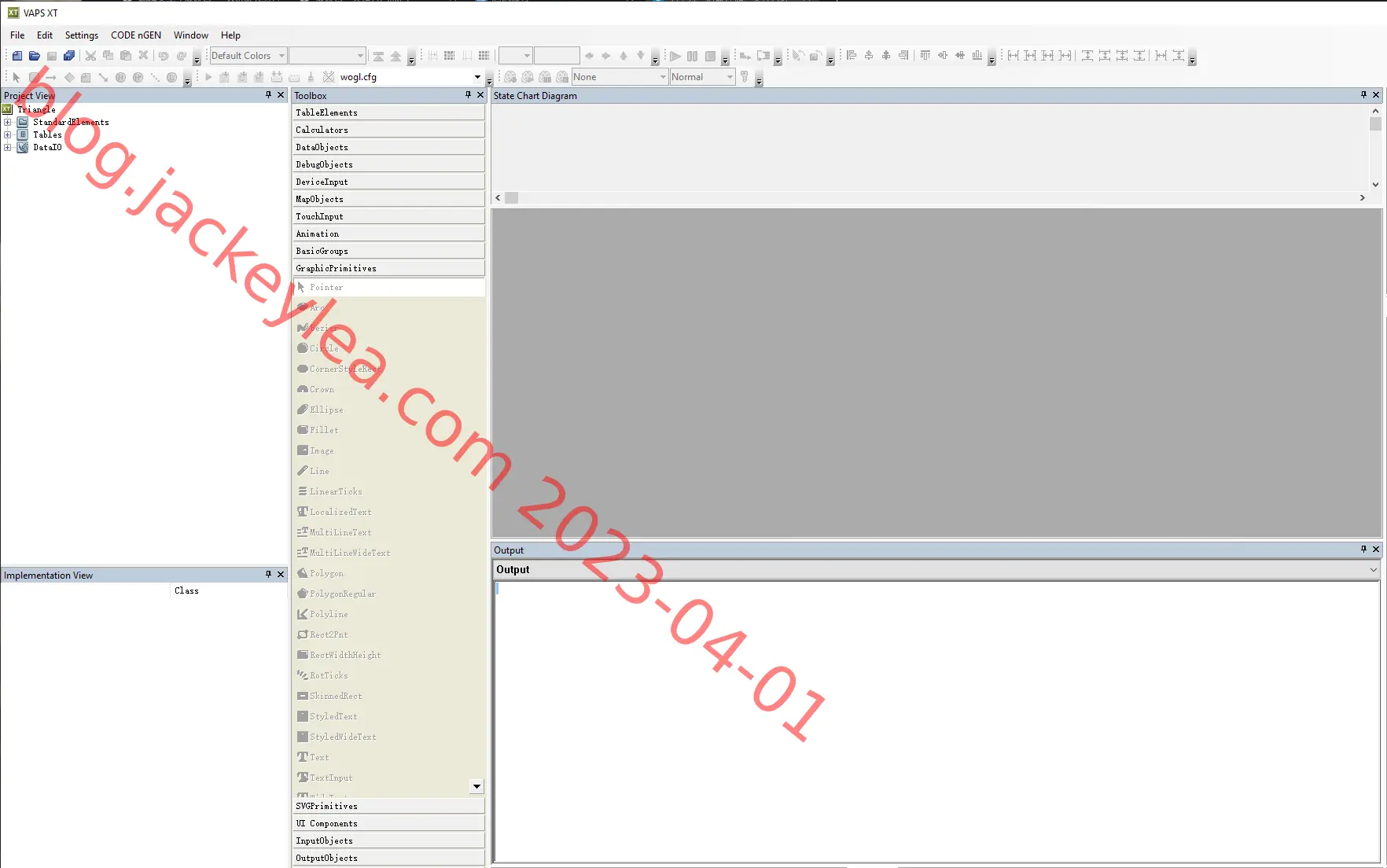Toggle auto-hide pin on State Chart Diagram
The image size is (1387, 868).
1363,95
